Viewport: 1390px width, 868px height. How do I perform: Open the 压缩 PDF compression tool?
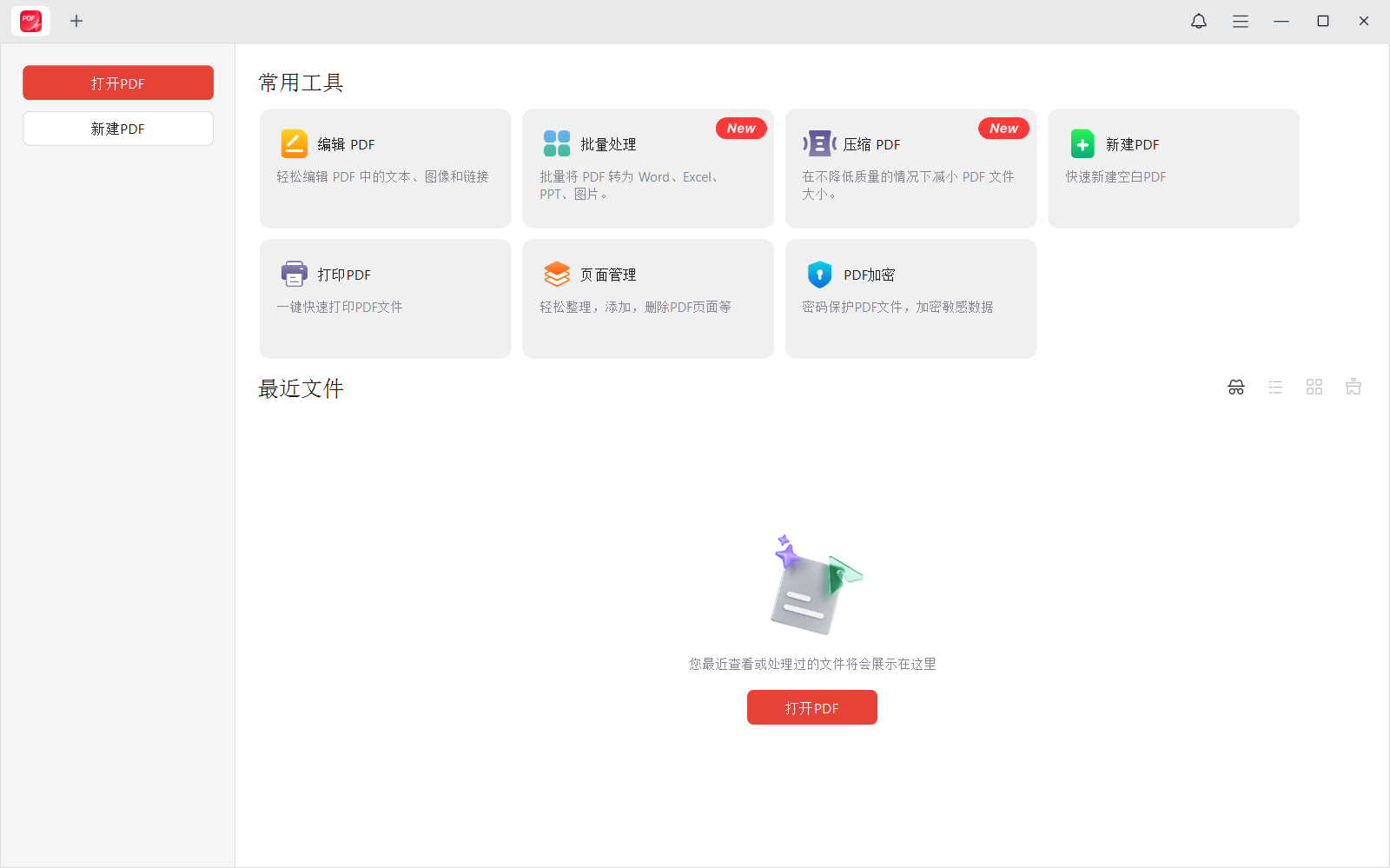[x=910, y=169]
